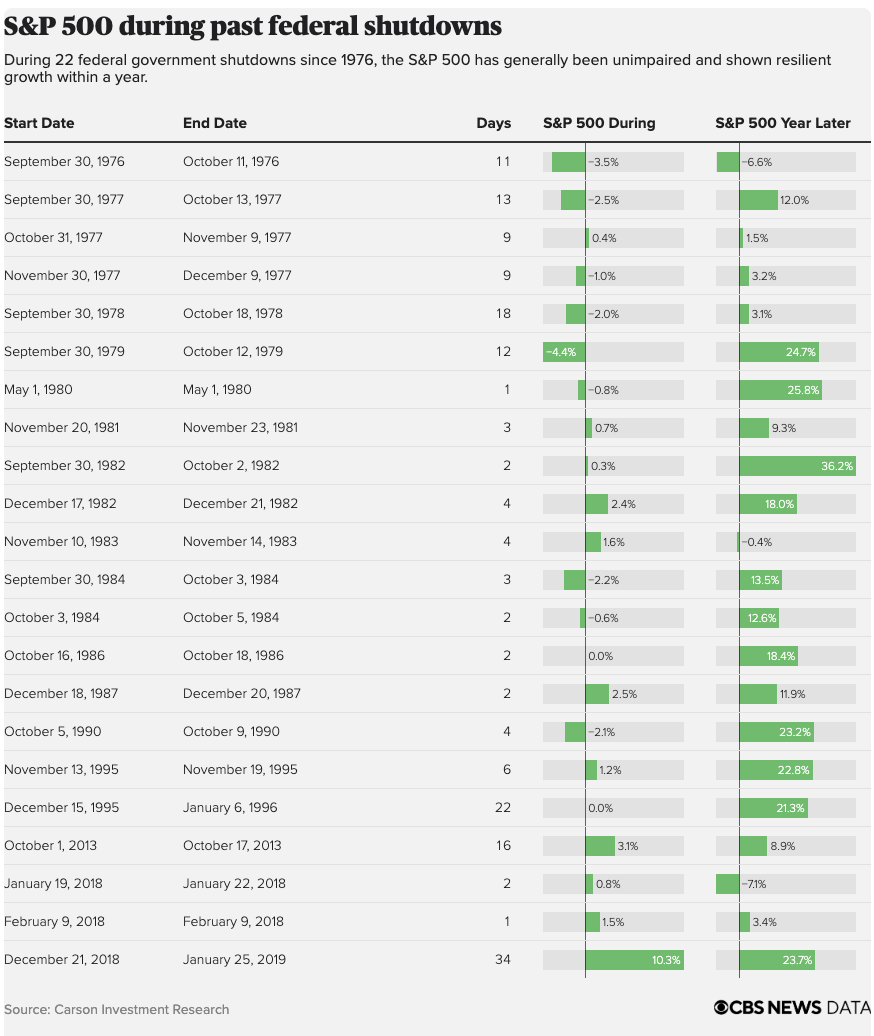Select the September 30, 1976 start date
This screenshot has height=1036, width=874.
64,162
